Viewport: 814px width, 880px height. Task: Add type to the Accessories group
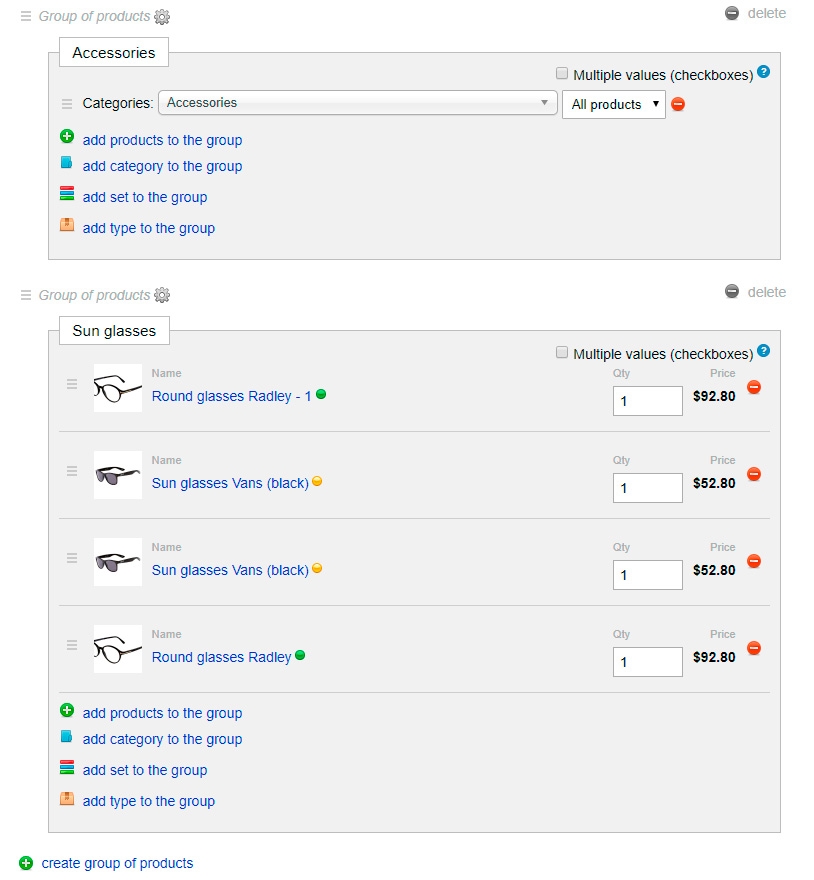[x=148, y=228]
